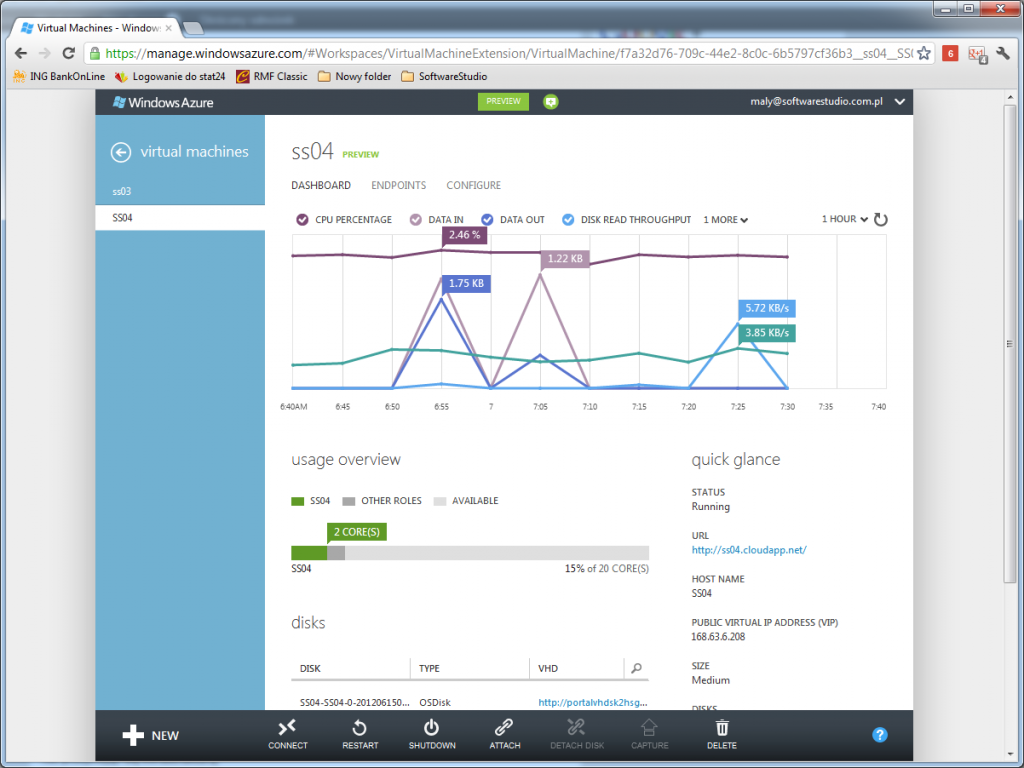Select the Shutdown icon
This screenshot has width=1024, height=768.
432,735
